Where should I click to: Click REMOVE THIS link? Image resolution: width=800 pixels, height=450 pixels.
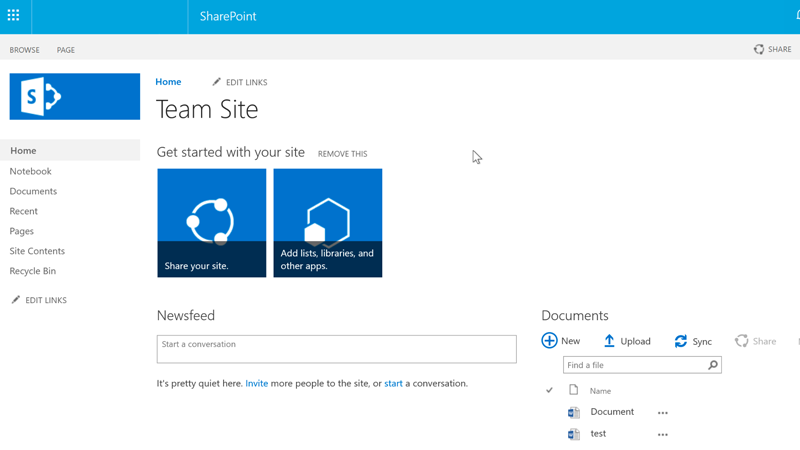coord(342,154)
